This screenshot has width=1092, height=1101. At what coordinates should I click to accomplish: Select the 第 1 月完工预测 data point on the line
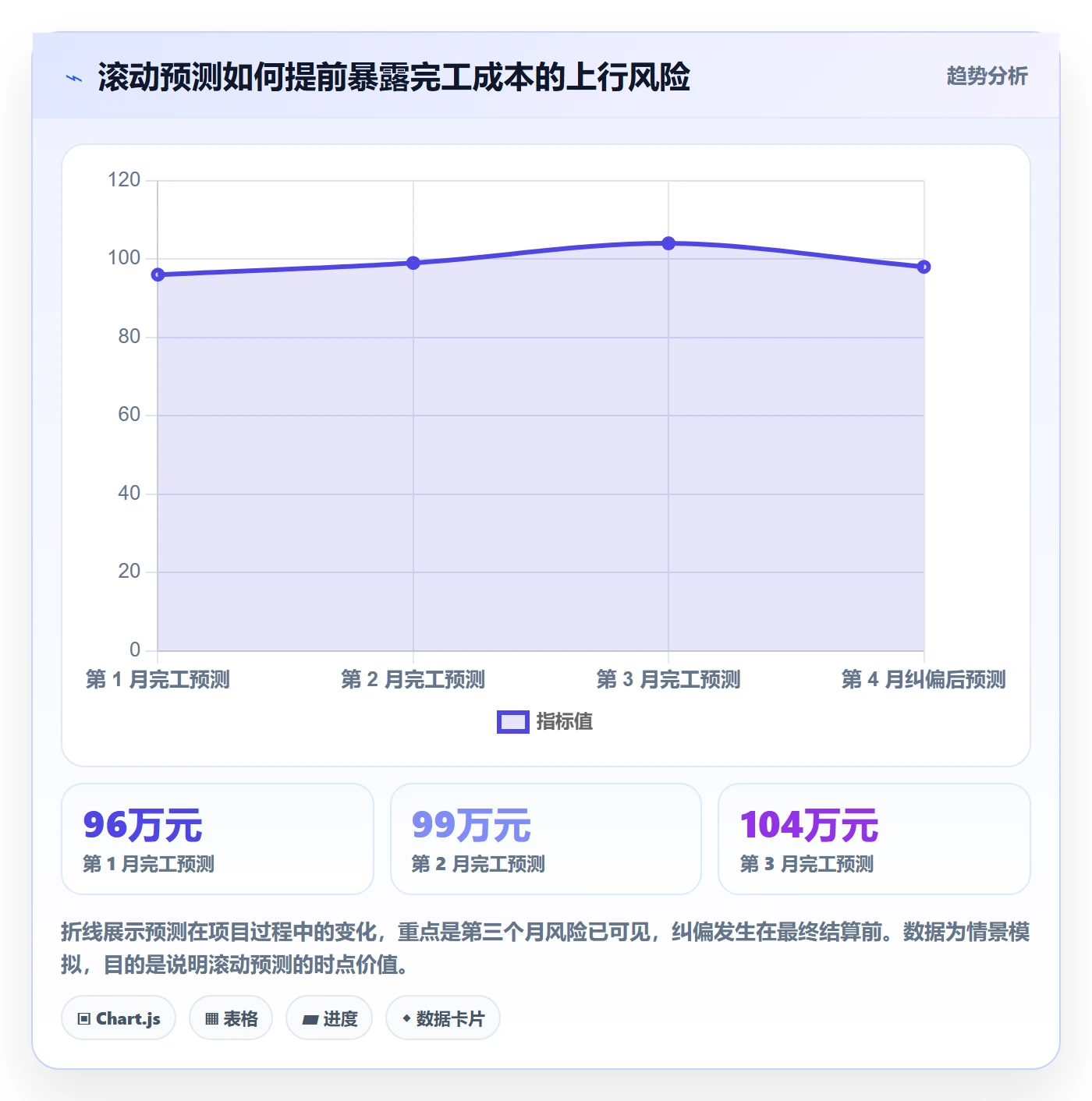pos(158,274)
